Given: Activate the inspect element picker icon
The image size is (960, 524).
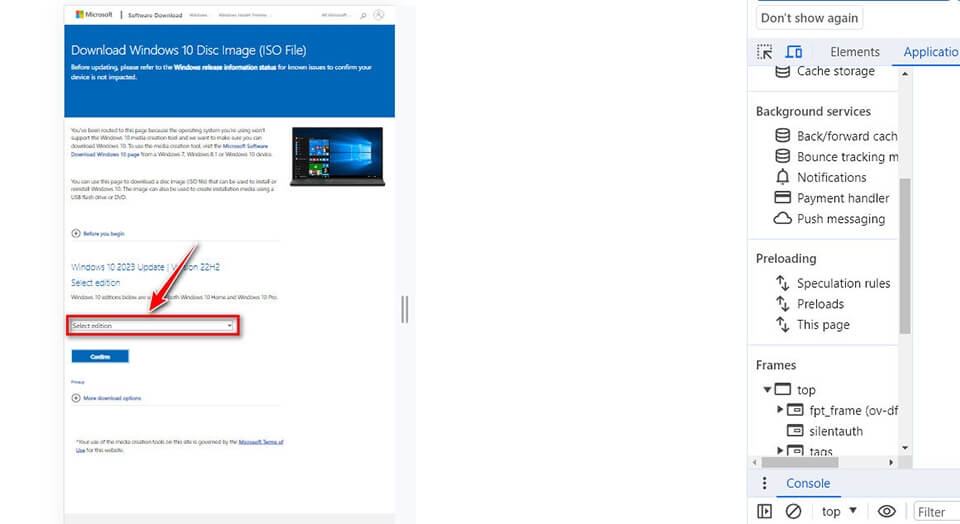Looking at the screenshot, I should [765, 52].
